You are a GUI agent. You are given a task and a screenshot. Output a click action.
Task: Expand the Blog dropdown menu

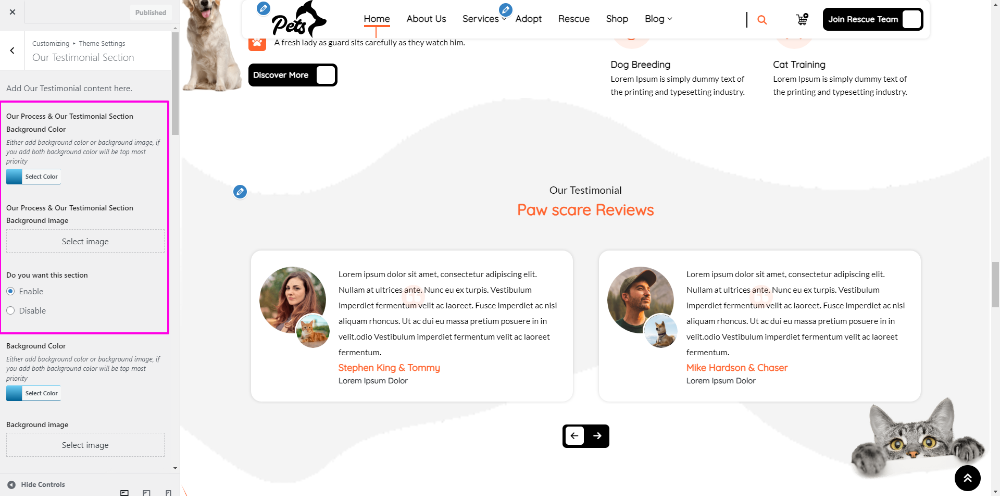[x=658, y=19]
